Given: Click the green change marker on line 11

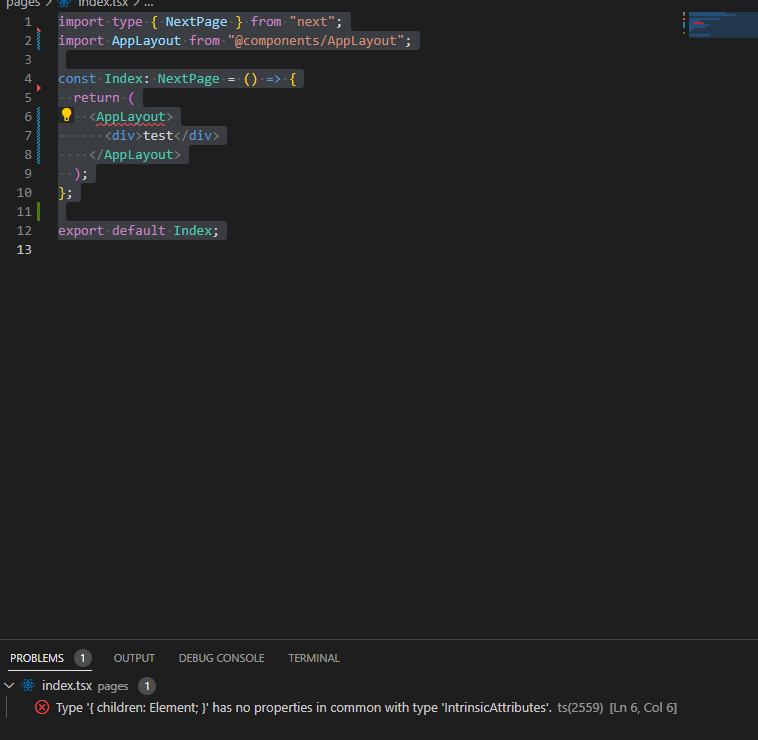Looking at the screenshot, I should (39, 212).
